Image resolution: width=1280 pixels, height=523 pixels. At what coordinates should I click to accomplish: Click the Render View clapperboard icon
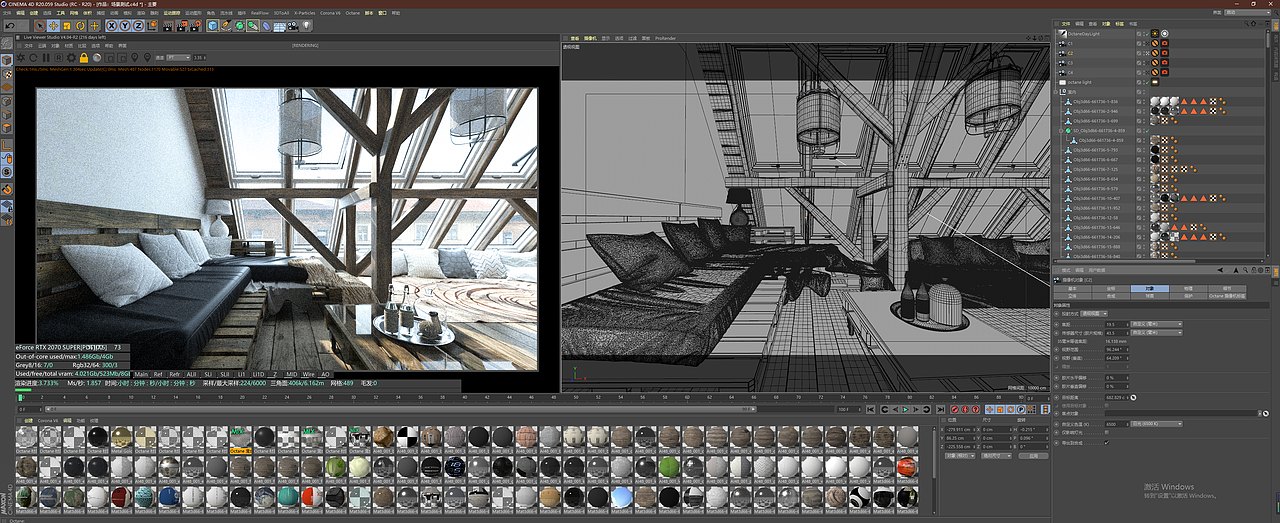point(168,25)
